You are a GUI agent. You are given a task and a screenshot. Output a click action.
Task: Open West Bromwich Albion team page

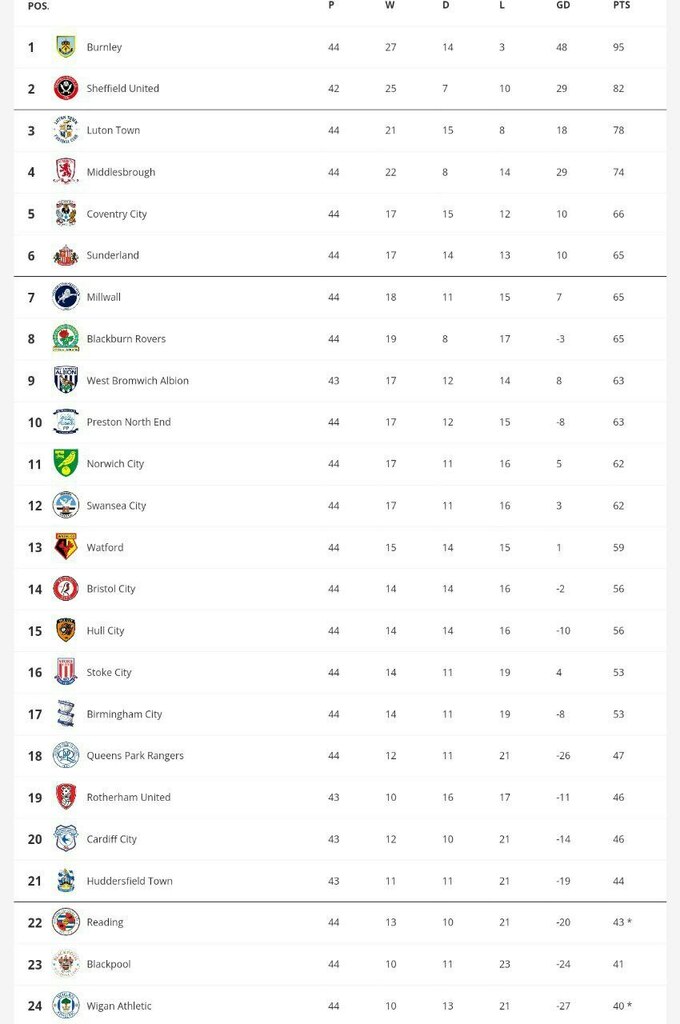coord(137,381)
